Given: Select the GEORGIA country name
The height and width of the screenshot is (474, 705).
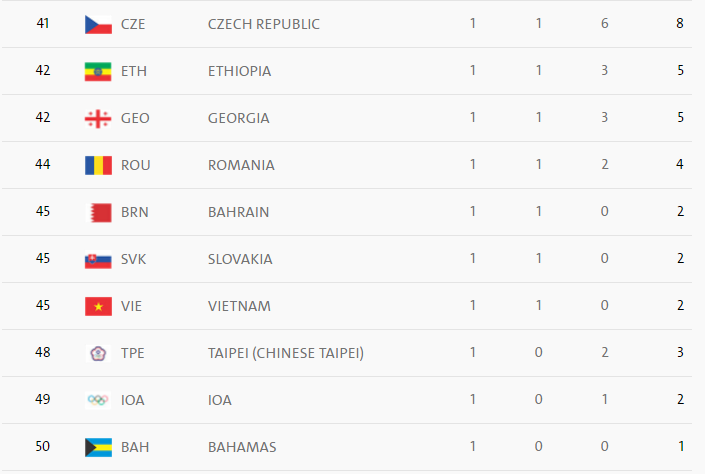Looking at the screenshot, I should tap(238, 118).
